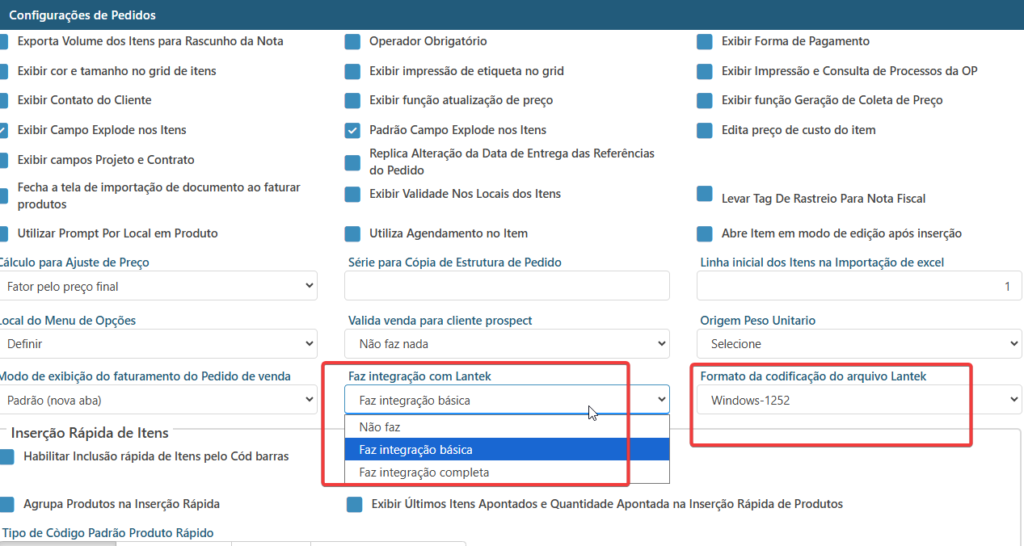
Task: Check Levar Tag De Rastreio Para Nota Fiscal
Action: click(705, 195)
